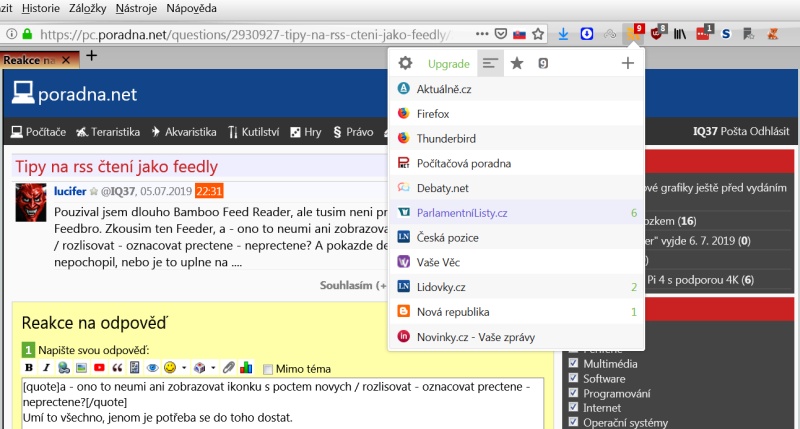Screen dimensions: 800x429
Task: Click the blue download extension icon
Action: click(x=587, y=34)
